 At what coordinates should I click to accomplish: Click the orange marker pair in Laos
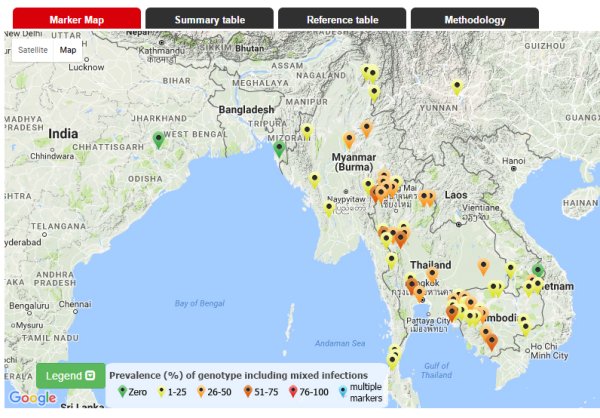pyautogui.click(x=427, y=198)
